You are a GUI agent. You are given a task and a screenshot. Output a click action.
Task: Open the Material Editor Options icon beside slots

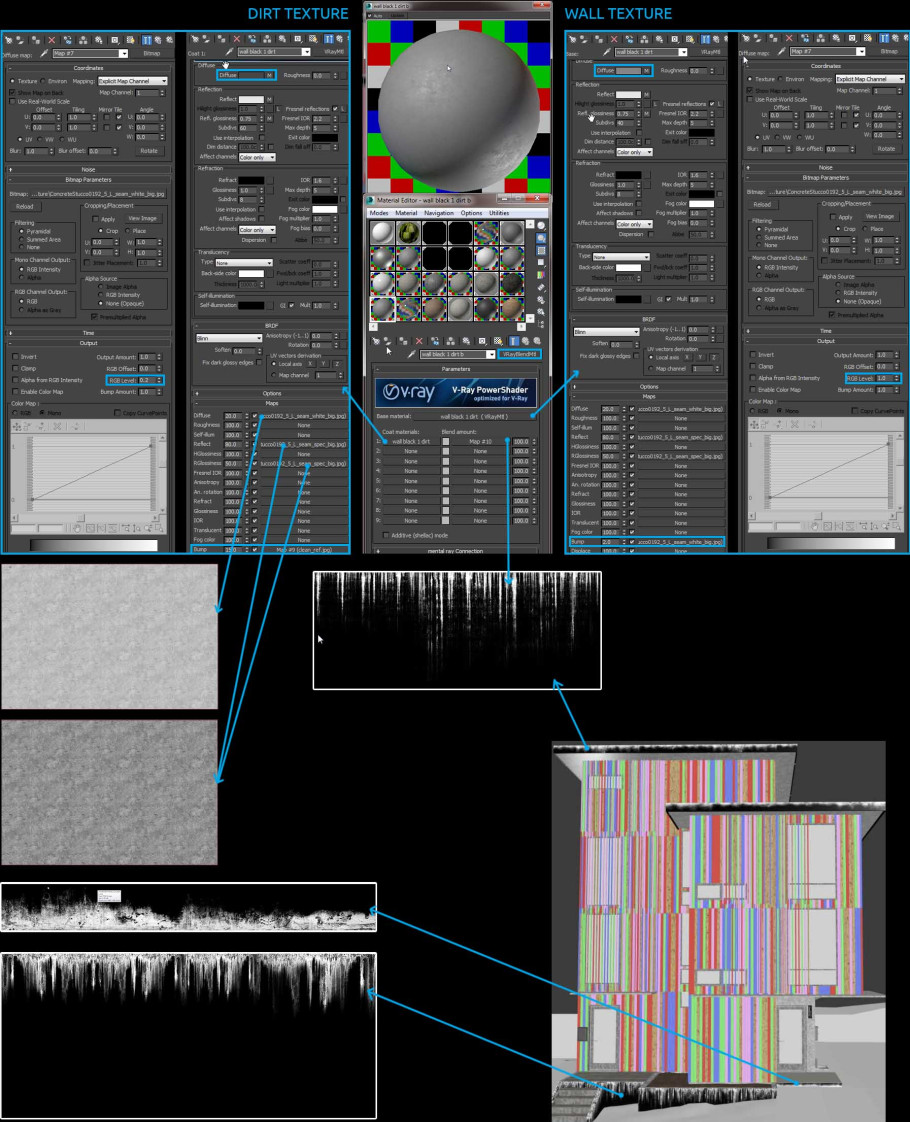coord(542,300)
